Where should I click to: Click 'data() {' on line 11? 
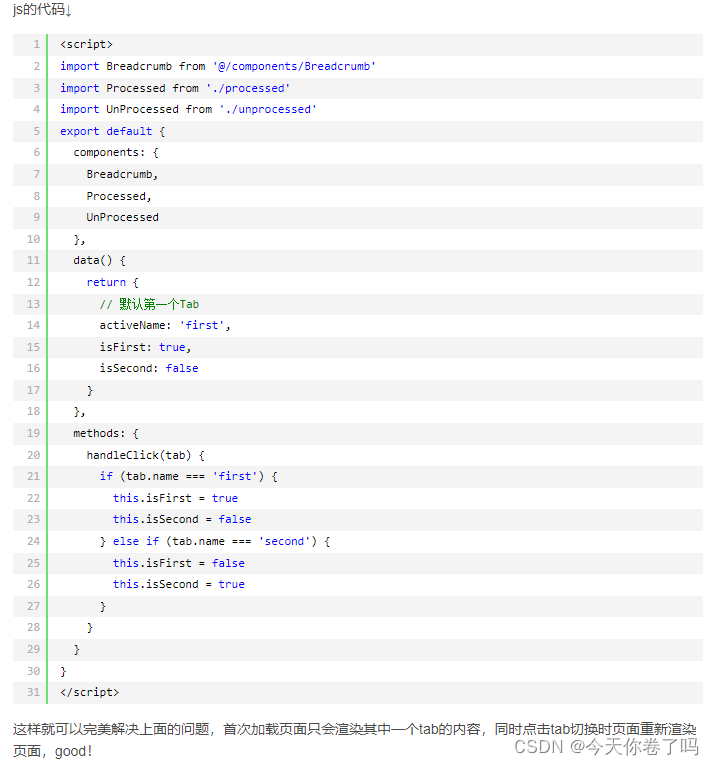coord(100,260)
